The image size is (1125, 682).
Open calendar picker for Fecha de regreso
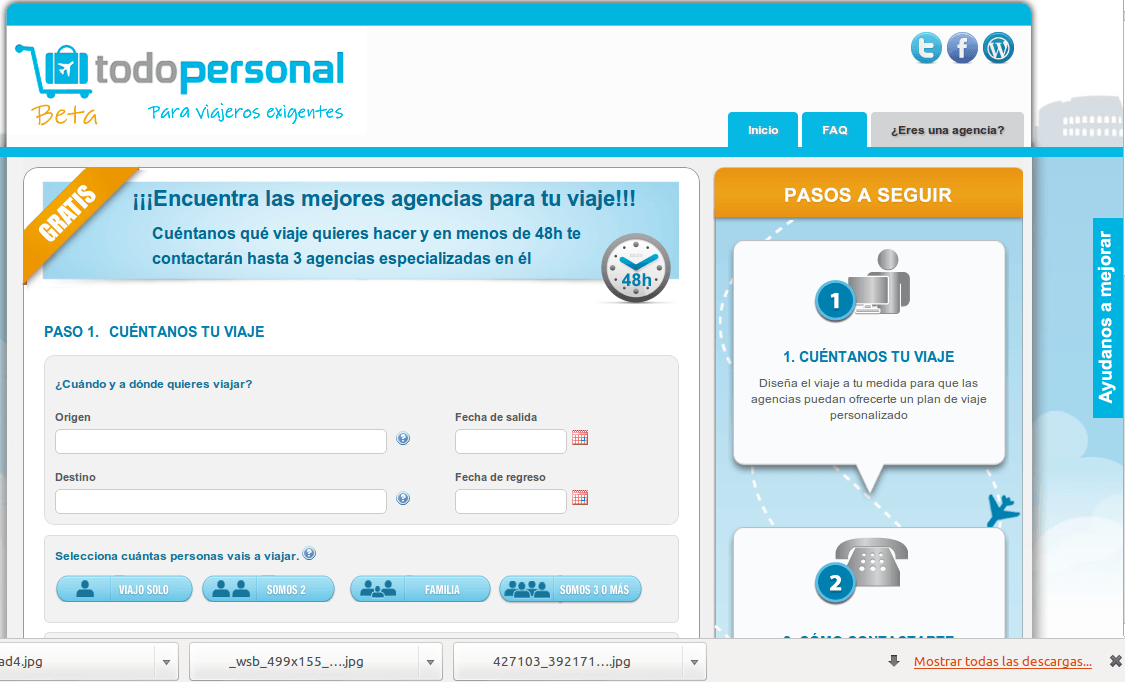click(x=580, y=498)
